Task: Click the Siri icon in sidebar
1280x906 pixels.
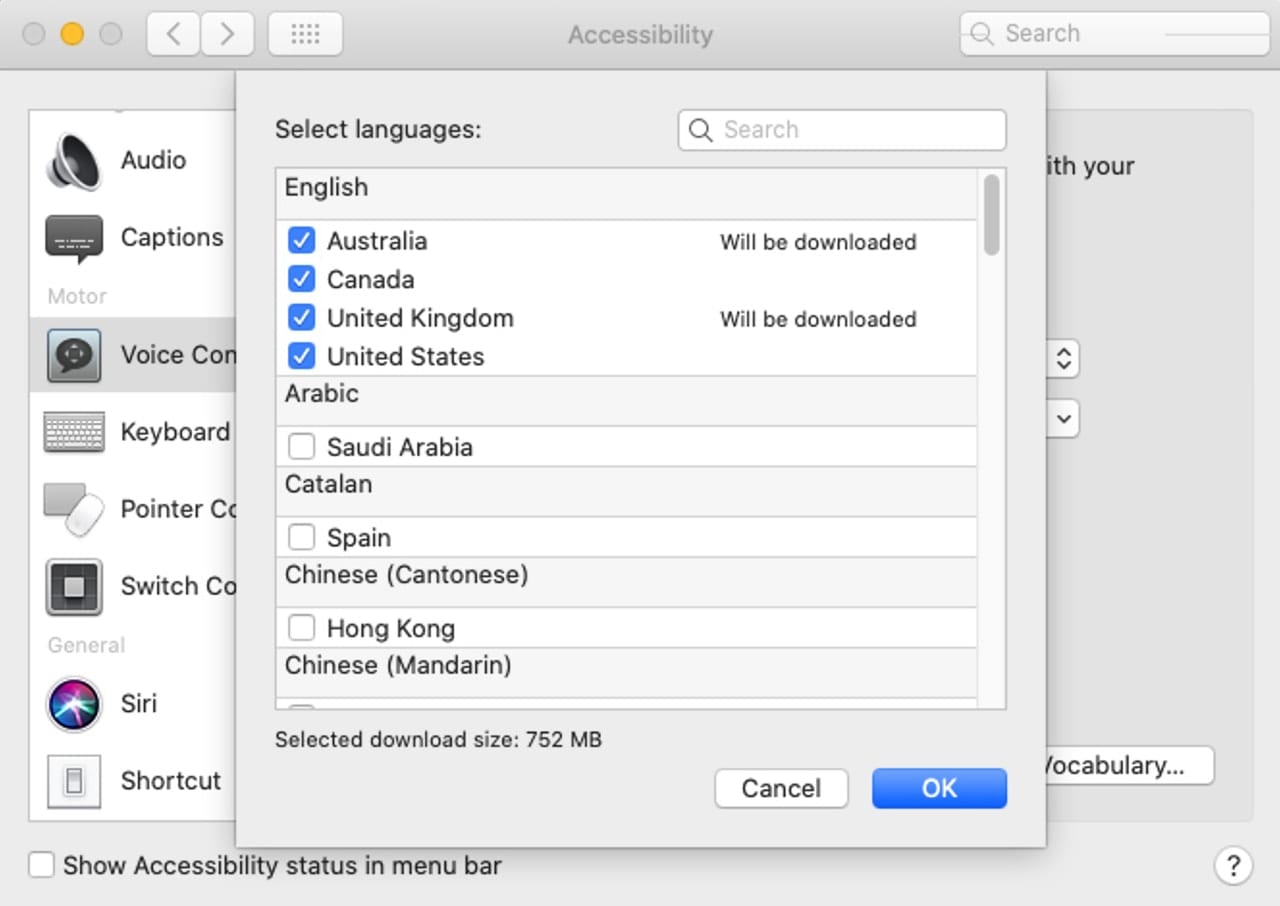Action: 74,704
